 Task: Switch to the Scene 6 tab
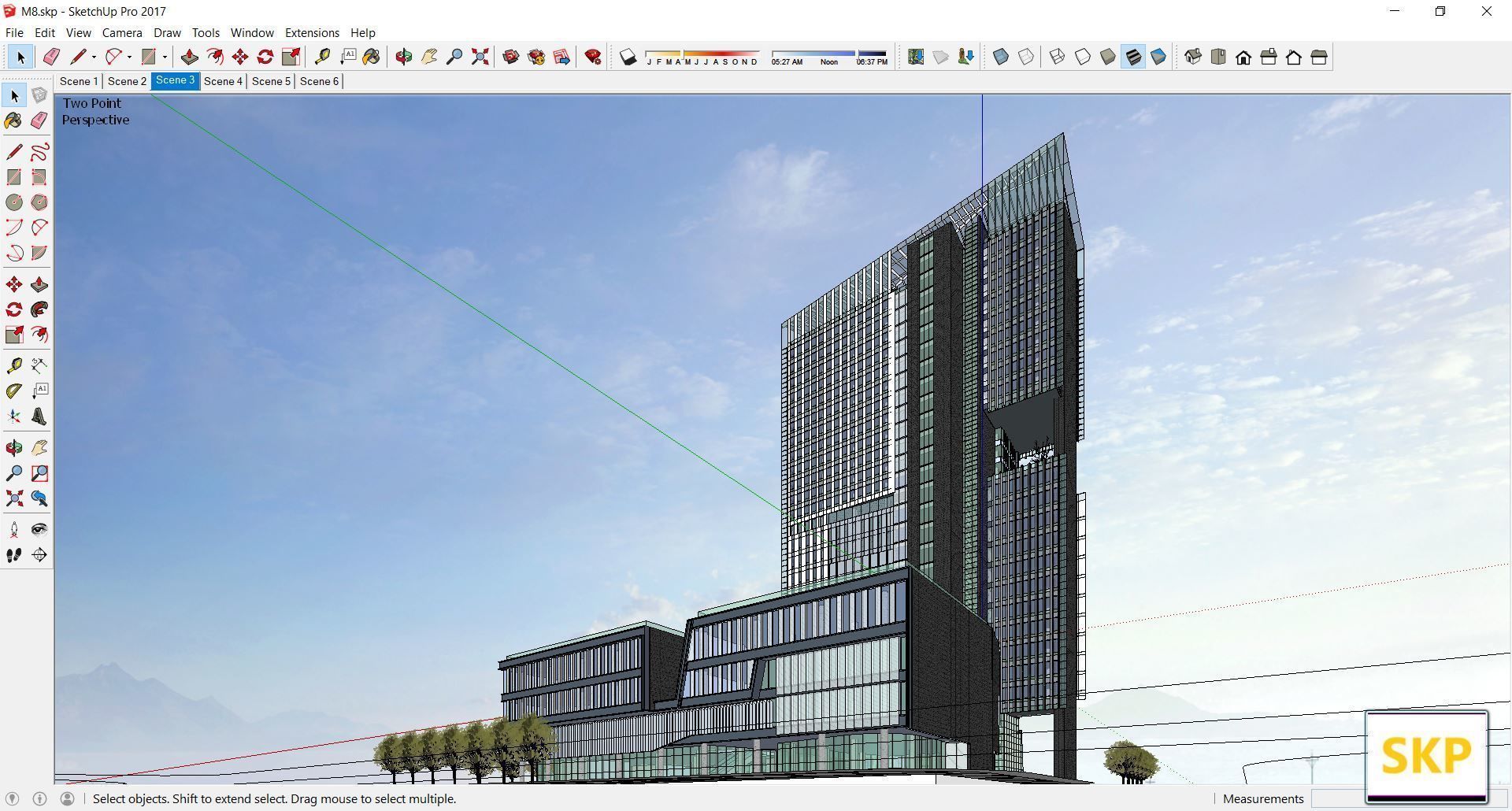pos(319,81)
